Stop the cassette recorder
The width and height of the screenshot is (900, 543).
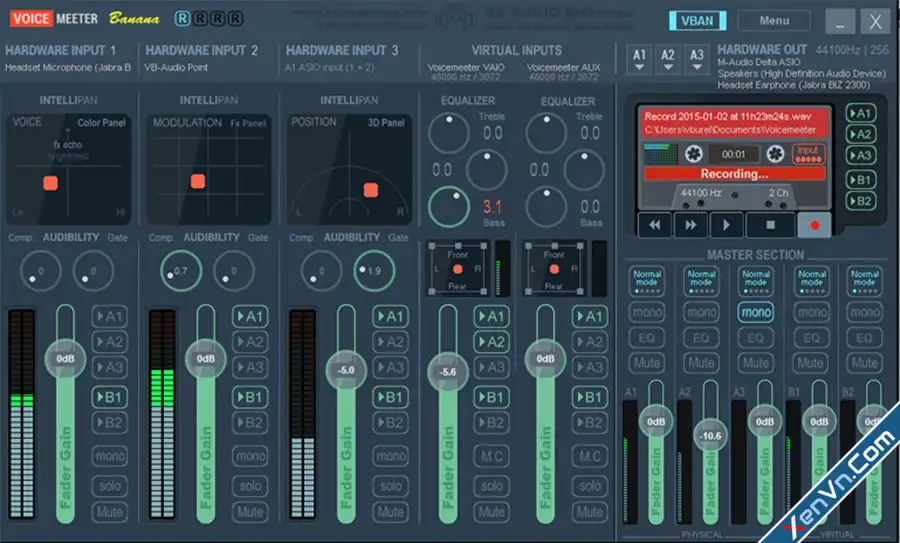tap(770, 225)
